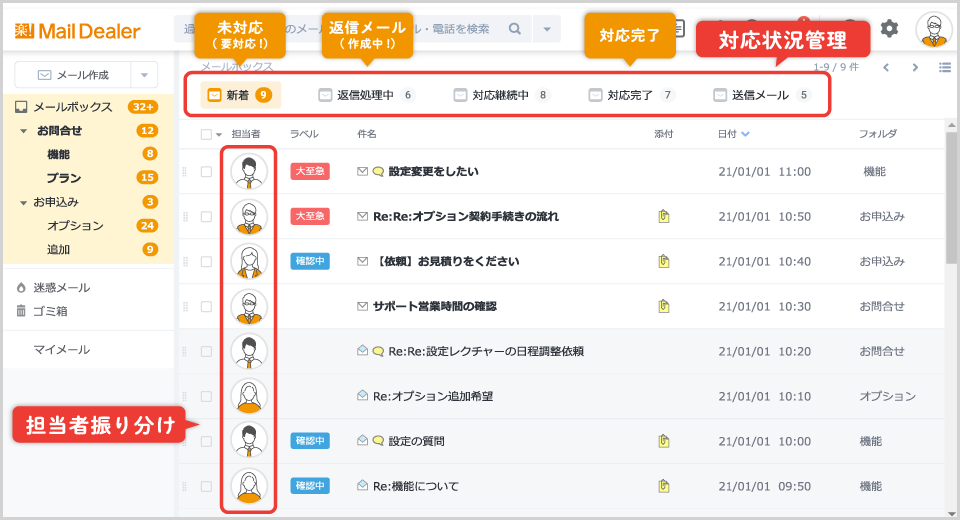This screenshot has height=520, width=960.
Task: Open email Re:オプション追加希望
Action: pos(432,396)
